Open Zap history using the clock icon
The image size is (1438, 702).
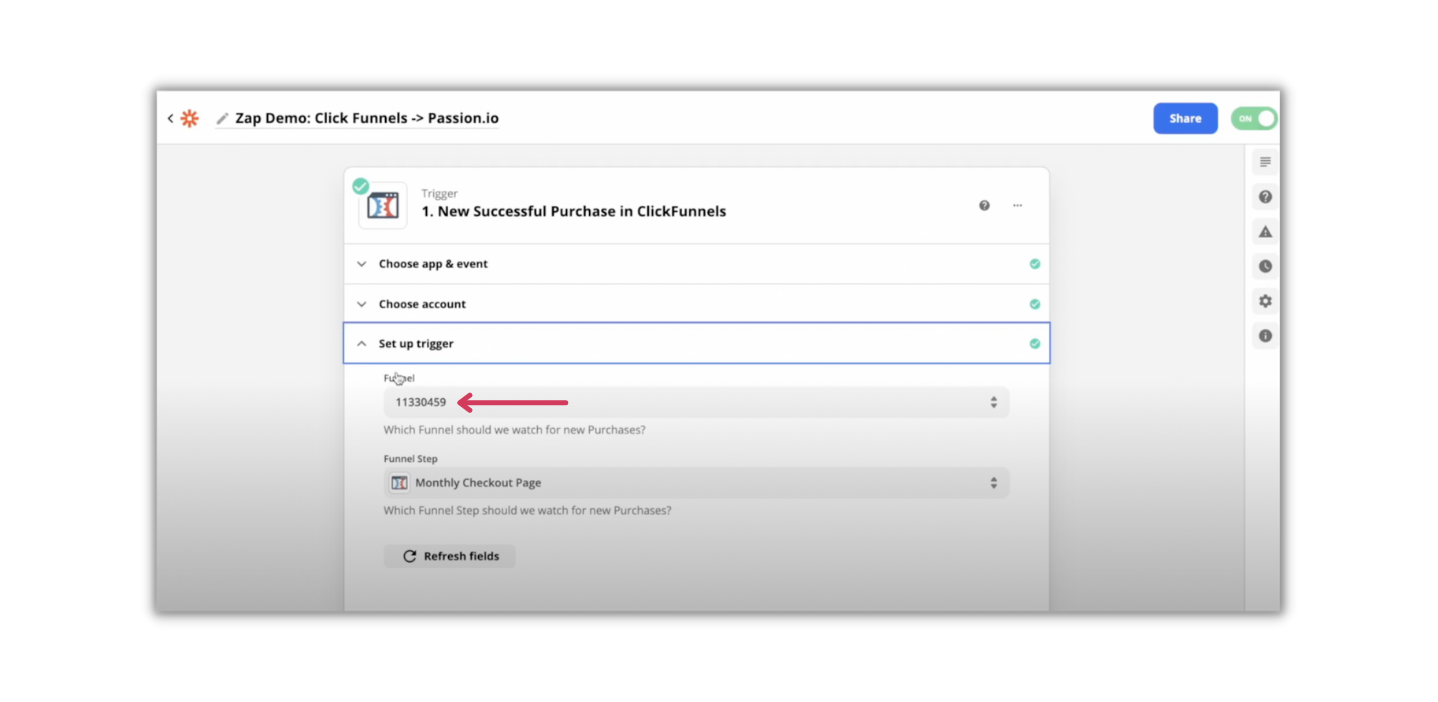point(1264,266)
